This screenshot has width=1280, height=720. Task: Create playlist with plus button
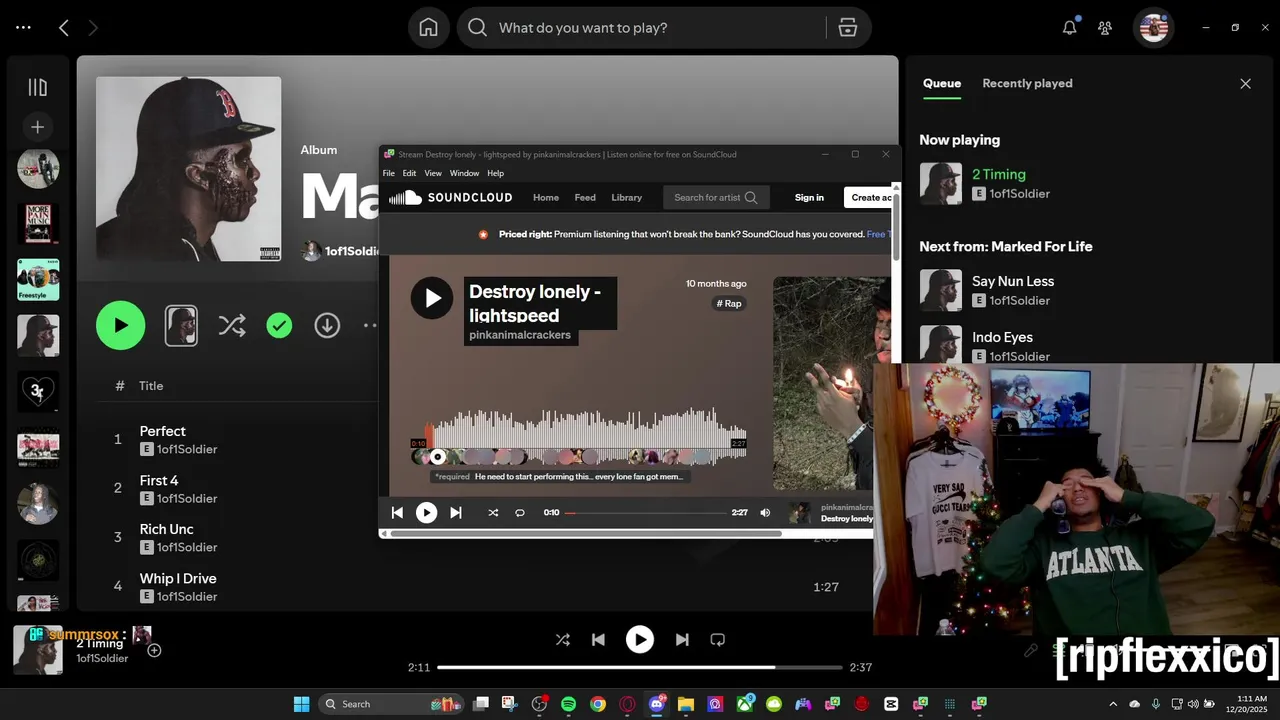click(37, 127)
